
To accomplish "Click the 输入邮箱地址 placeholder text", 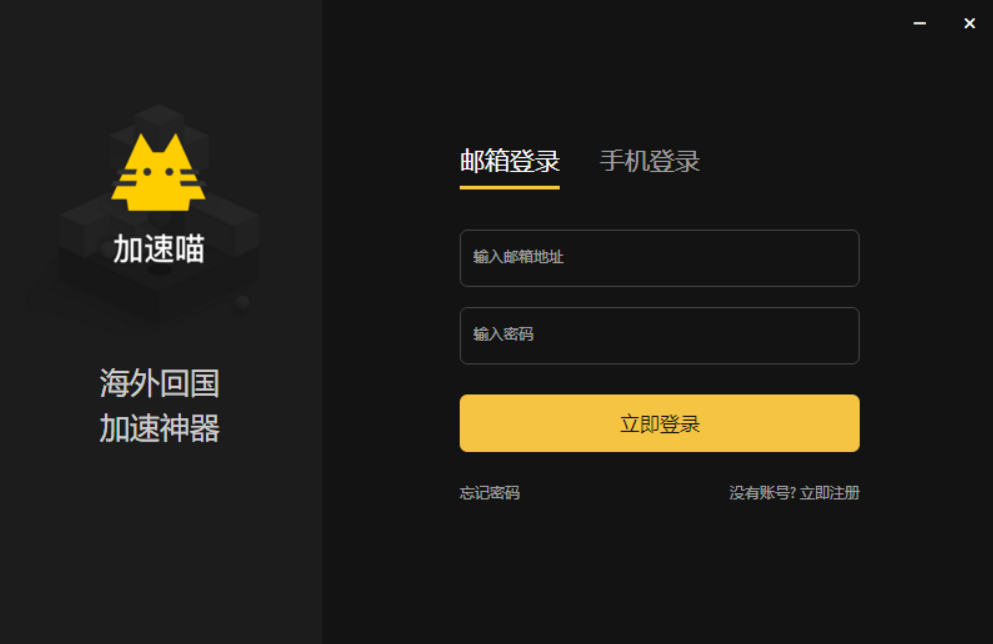I will 518,256.
